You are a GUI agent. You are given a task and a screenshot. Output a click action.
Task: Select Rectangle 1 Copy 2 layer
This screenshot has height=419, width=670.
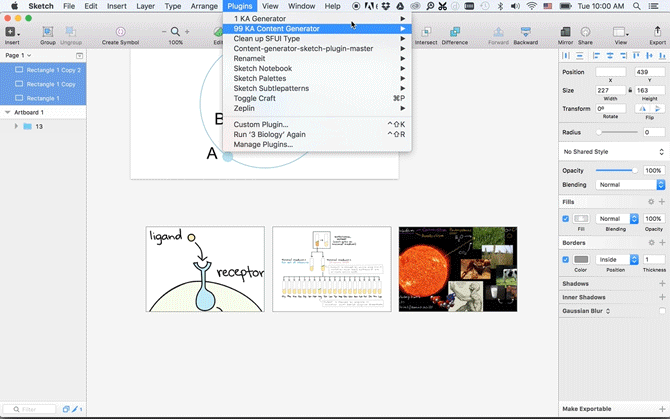[x=43, y=70]
